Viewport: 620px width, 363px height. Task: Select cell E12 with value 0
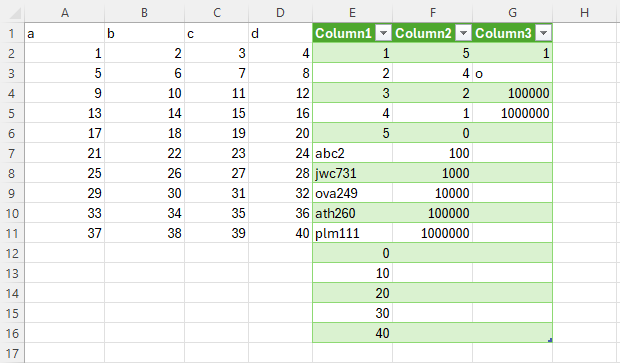point(352,253)
